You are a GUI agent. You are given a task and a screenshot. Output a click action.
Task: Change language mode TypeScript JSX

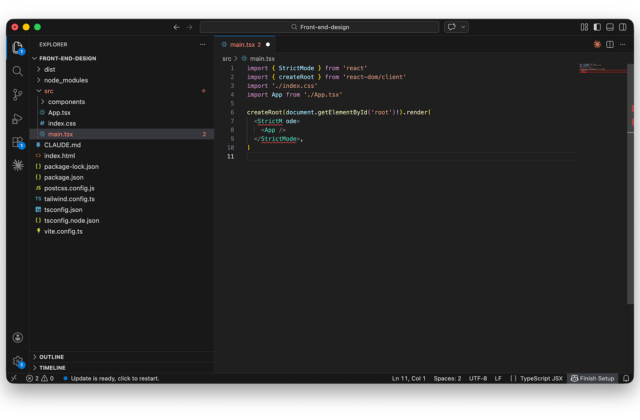coord(541,378)
